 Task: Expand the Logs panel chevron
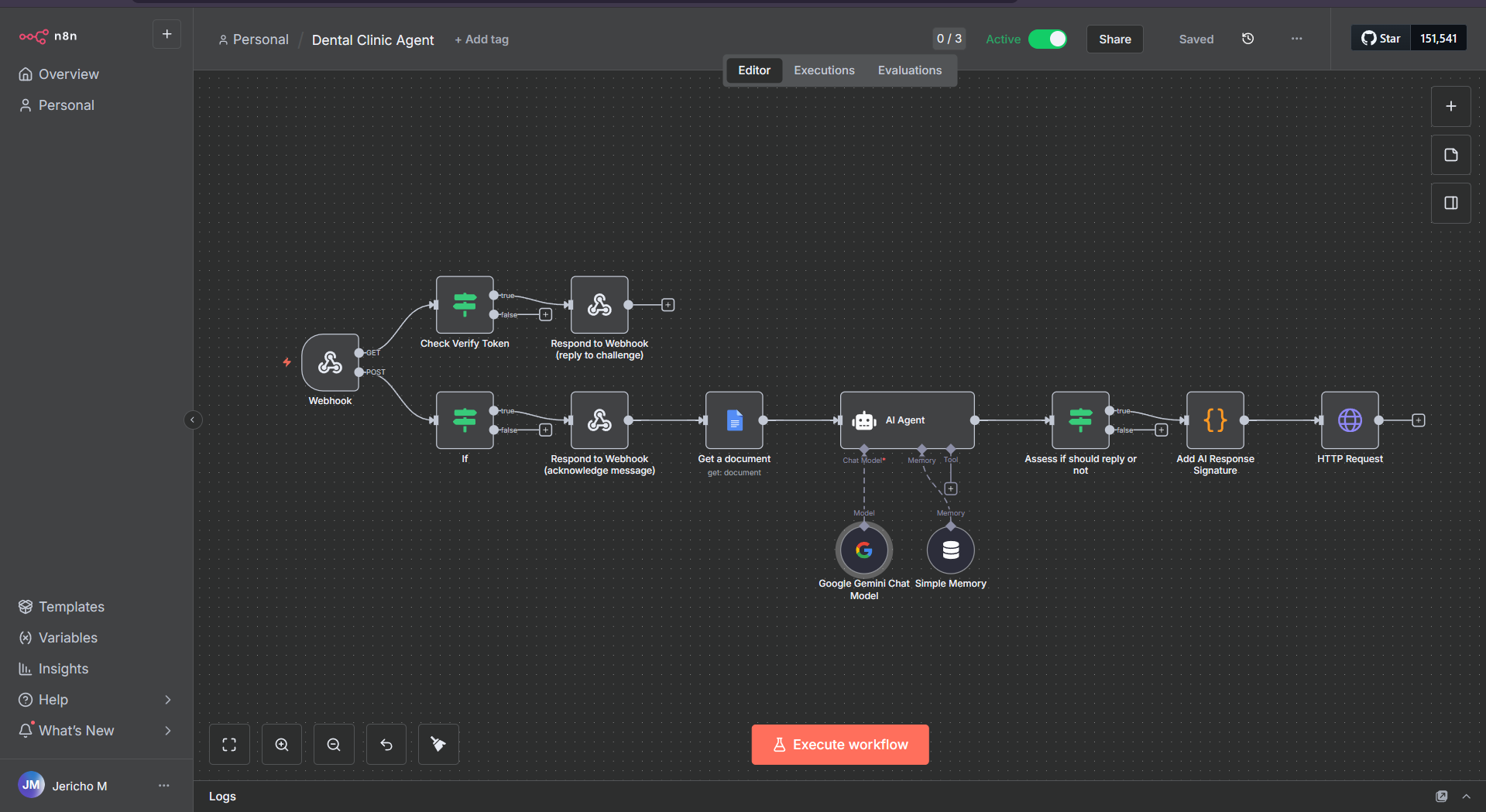coord(1466,797)
